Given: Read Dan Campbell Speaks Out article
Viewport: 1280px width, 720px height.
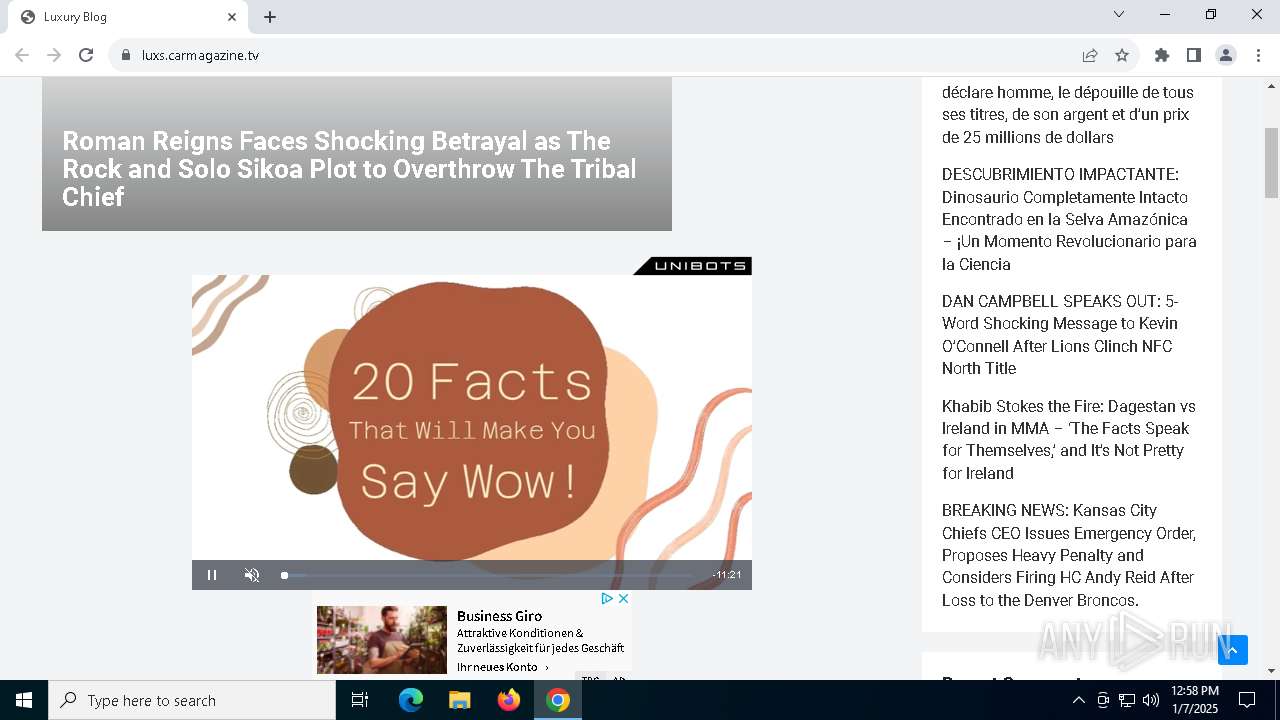Looking at the screenshot, I should click(x=1060, y=334).
